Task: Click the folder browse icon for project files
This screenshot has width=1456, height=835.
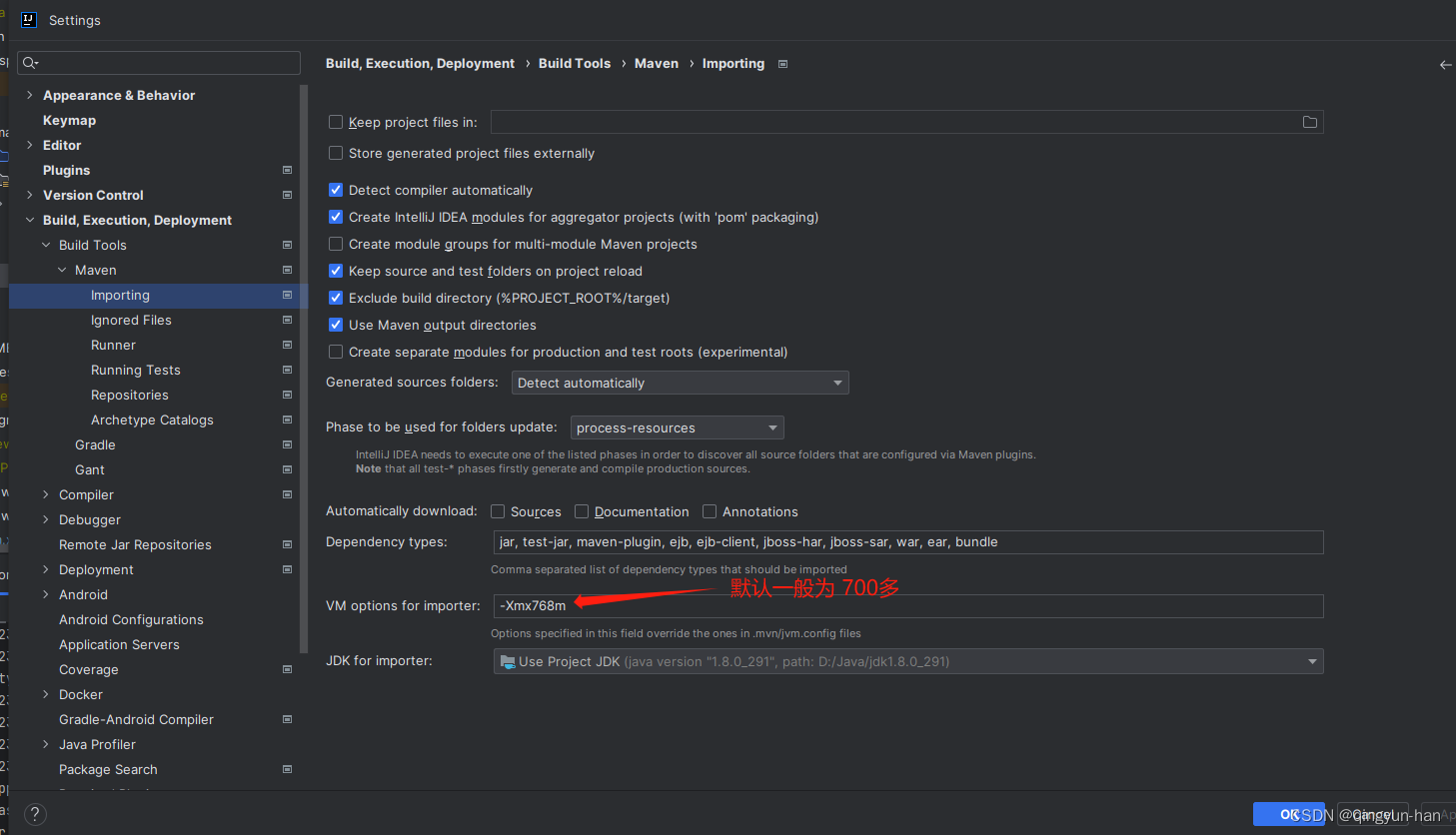Action: coord(1309,122)
